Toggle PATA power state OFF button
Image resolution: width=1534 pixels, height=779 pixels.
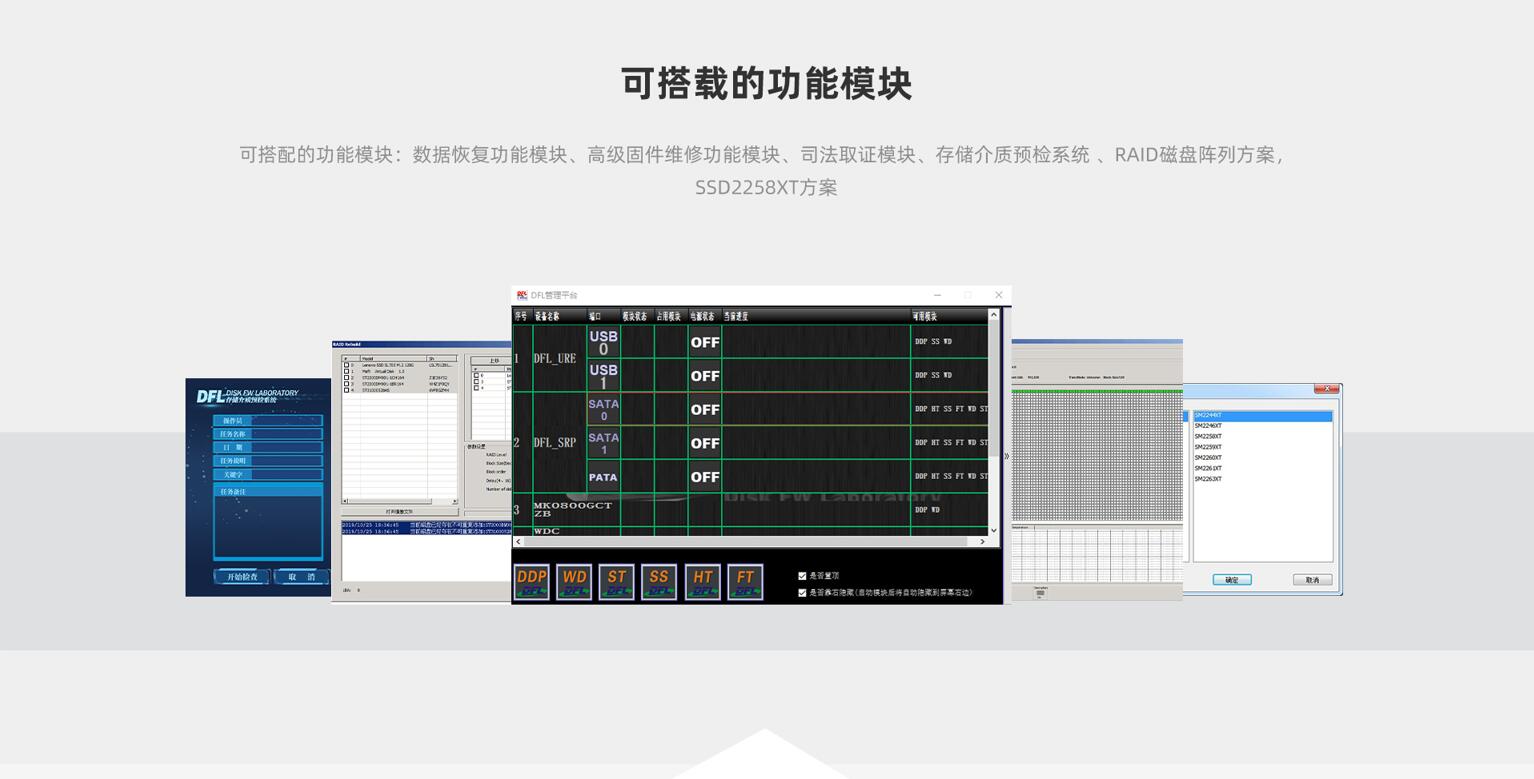704,477
